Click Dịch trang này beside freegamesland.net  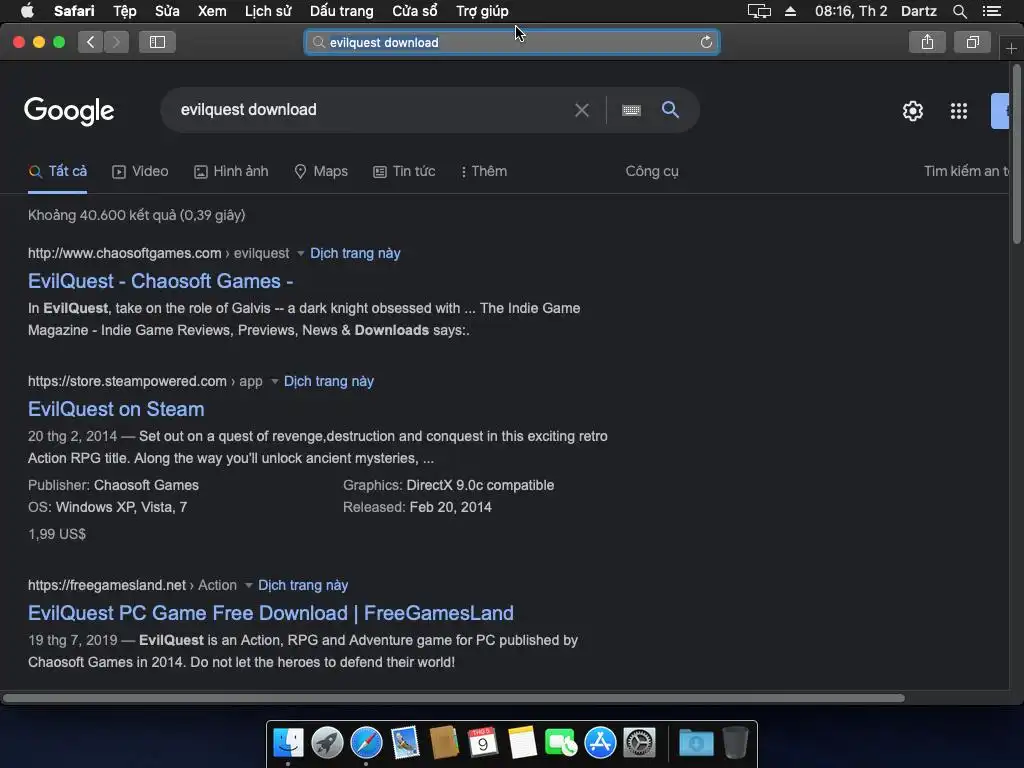[303, 585]
